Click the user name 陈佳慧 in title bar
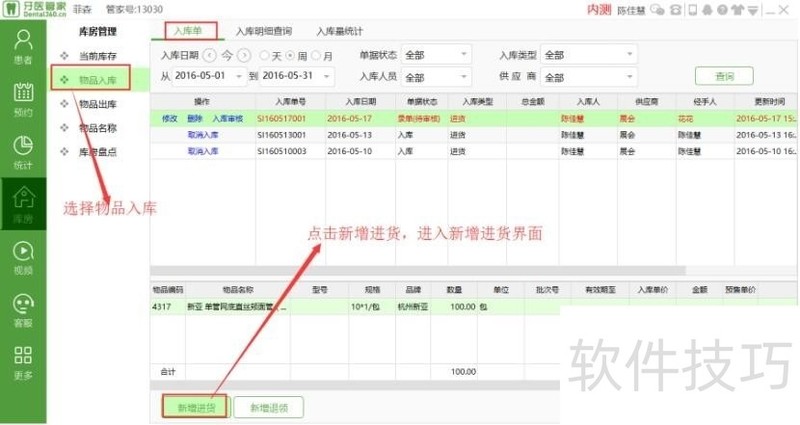 click(631, 10)
